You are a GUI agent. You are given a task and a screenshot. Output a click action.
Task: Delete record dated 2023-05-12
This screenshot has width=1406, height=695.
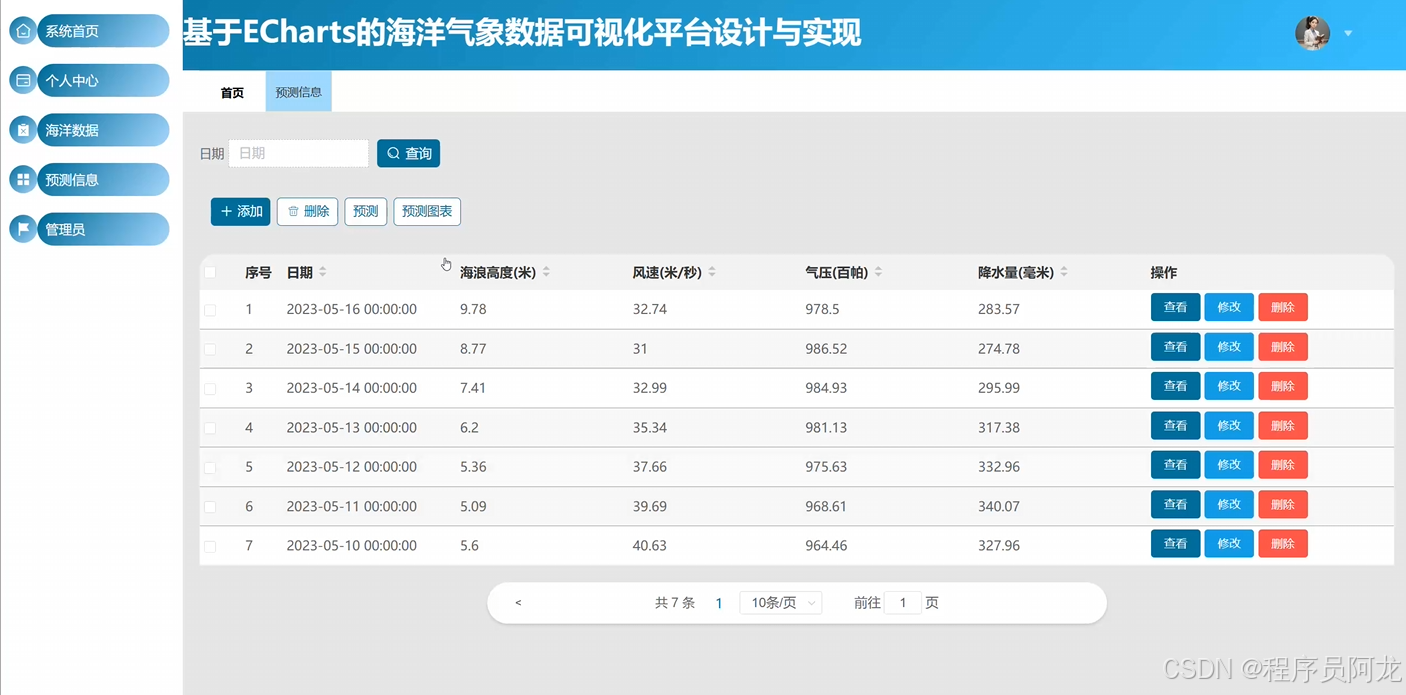pos(1283,465)
